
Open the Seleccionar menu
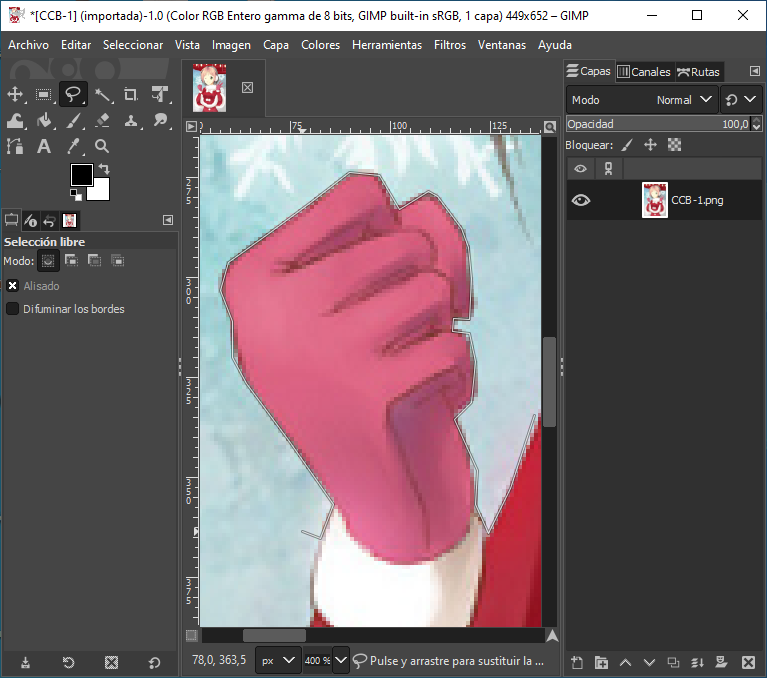pos(133,45)
